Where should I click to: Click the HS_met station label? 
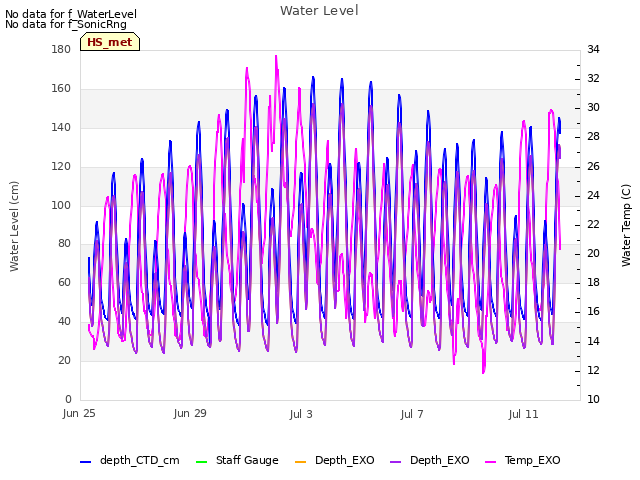click(x=110, y=42)
